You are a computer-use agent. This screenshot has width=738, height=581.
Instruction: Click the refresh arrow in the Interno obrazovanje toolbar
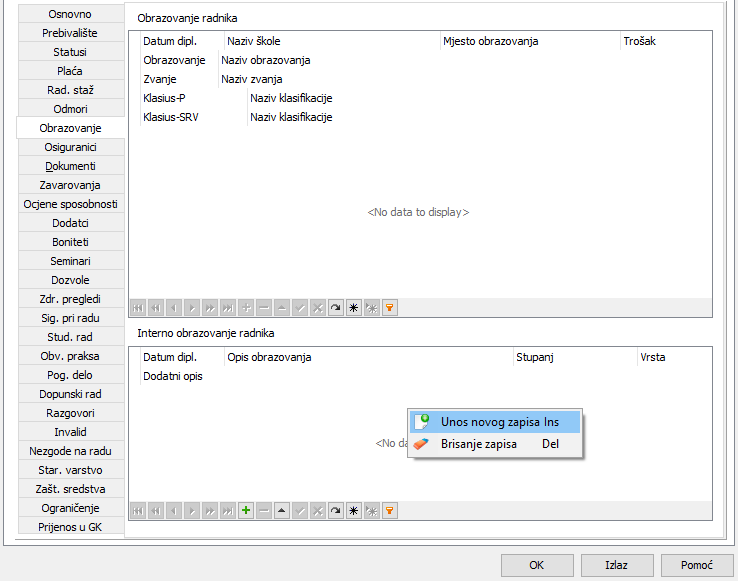pyautogui.click(x=336, y=511)
